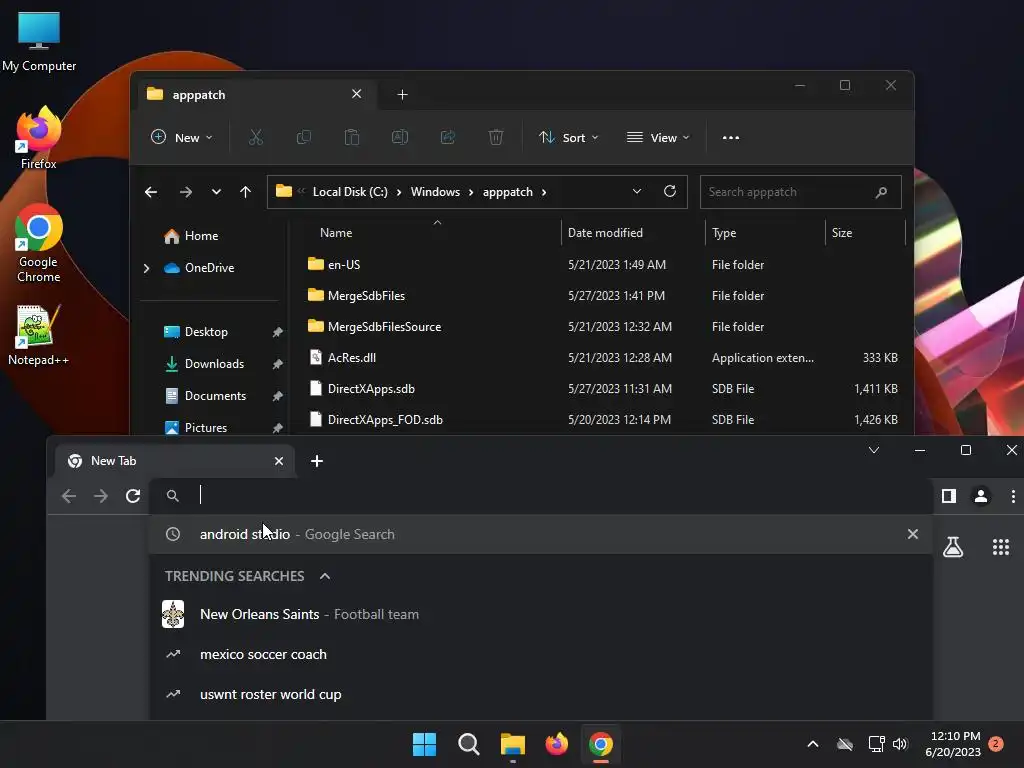Select Home in Explorer sidebar

[201, 236]
